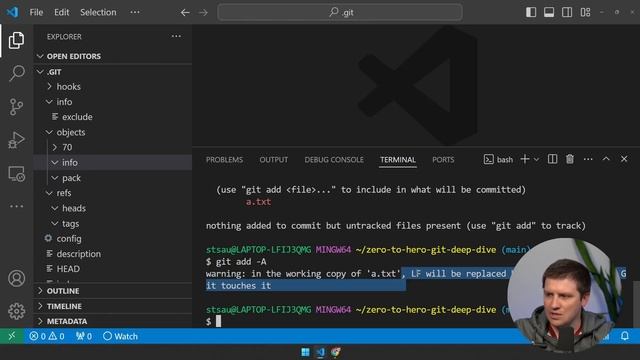Screen dimensions: 640x360
Task: Open the Run and Debug view
Action: click(x=16, y=140)
